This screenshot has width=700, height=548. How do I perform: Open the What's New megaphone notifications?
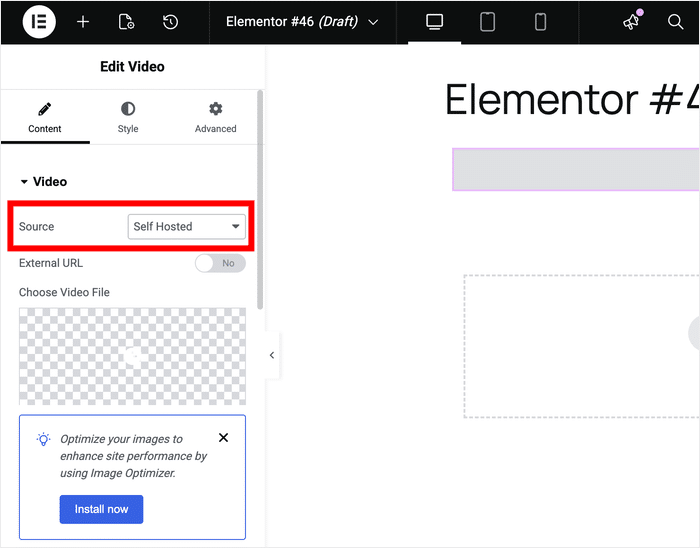pyautogui.click(x=632, y=21)
